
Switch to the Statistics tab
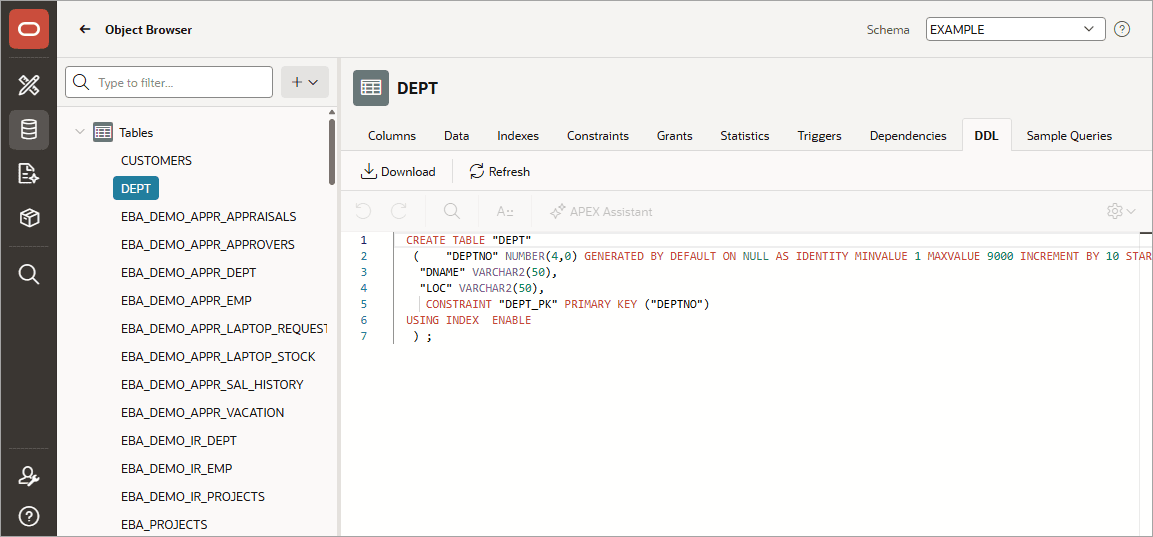[745, 135]
